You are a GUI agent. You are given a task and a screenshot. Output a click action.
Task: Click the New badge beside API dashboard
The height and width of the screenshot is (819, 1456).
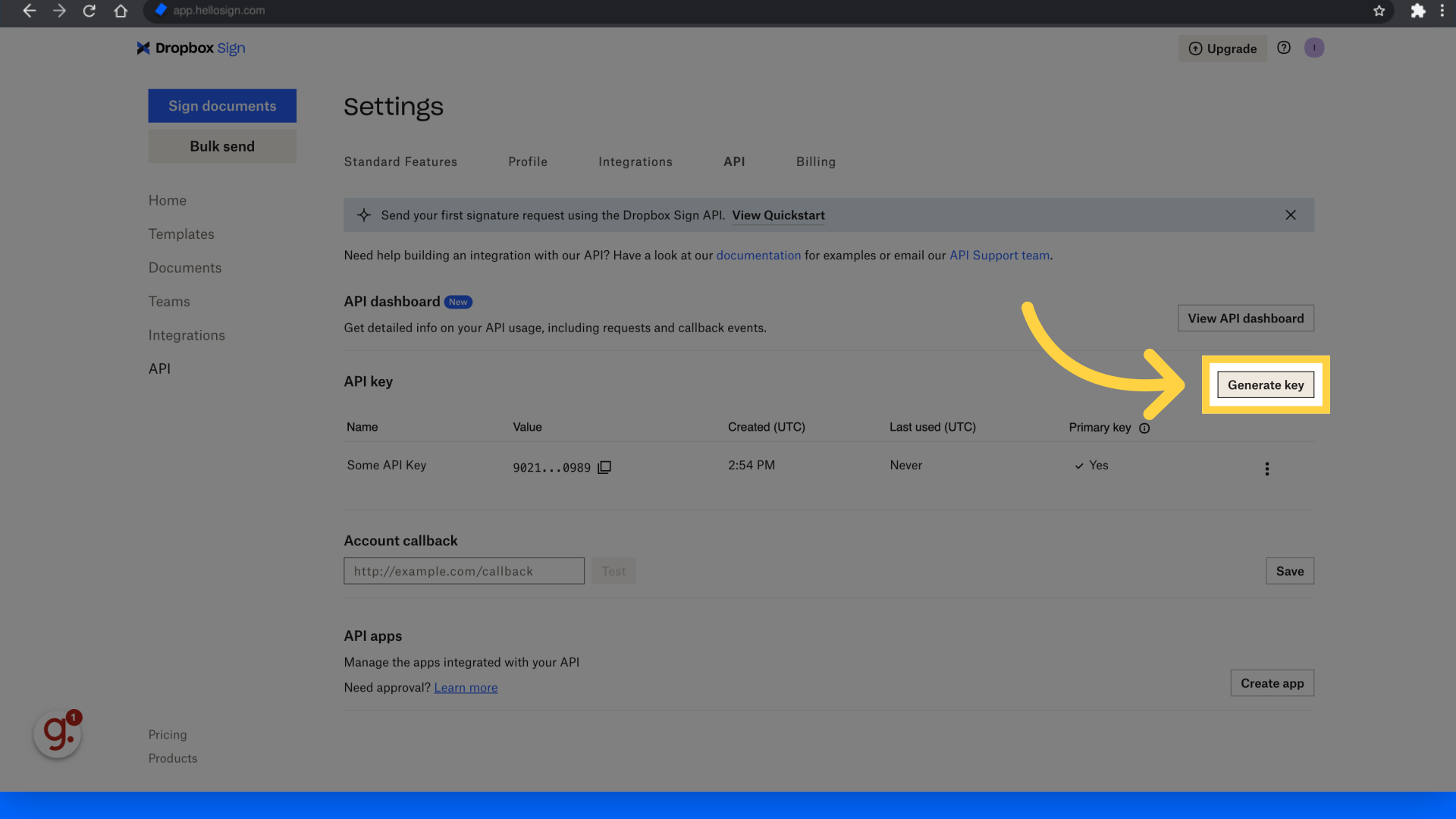[458, 302]
